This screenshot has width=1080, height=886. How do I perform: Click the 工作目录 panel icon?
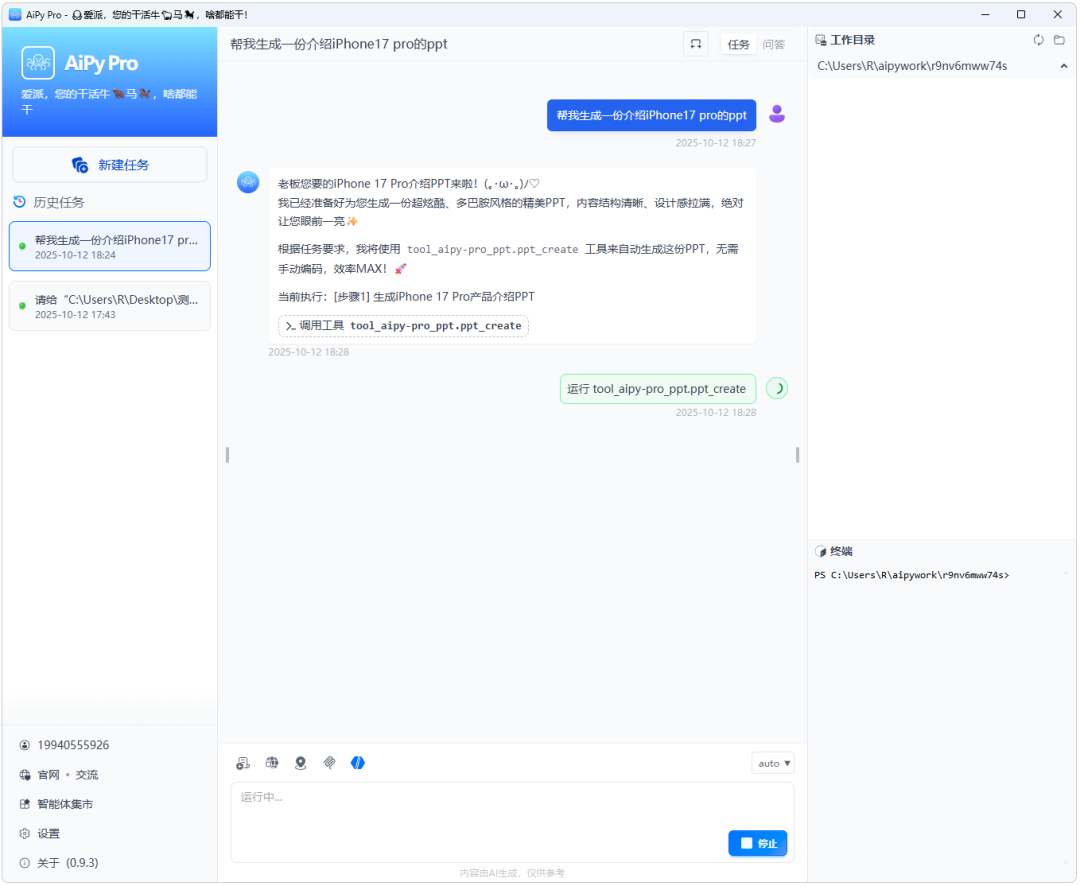coord(820,40)
